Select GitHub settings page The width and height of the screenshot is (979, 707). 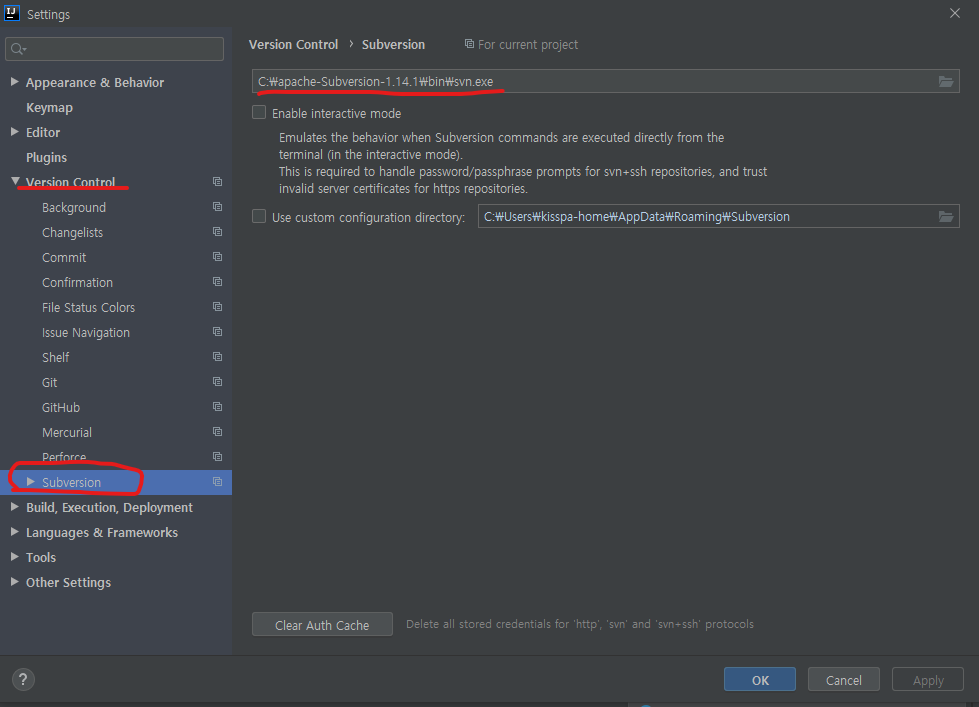coord(61,407)
